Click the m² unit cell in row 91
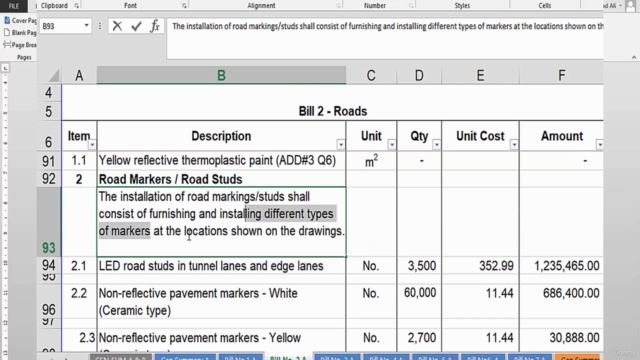 tap(371, 161)
